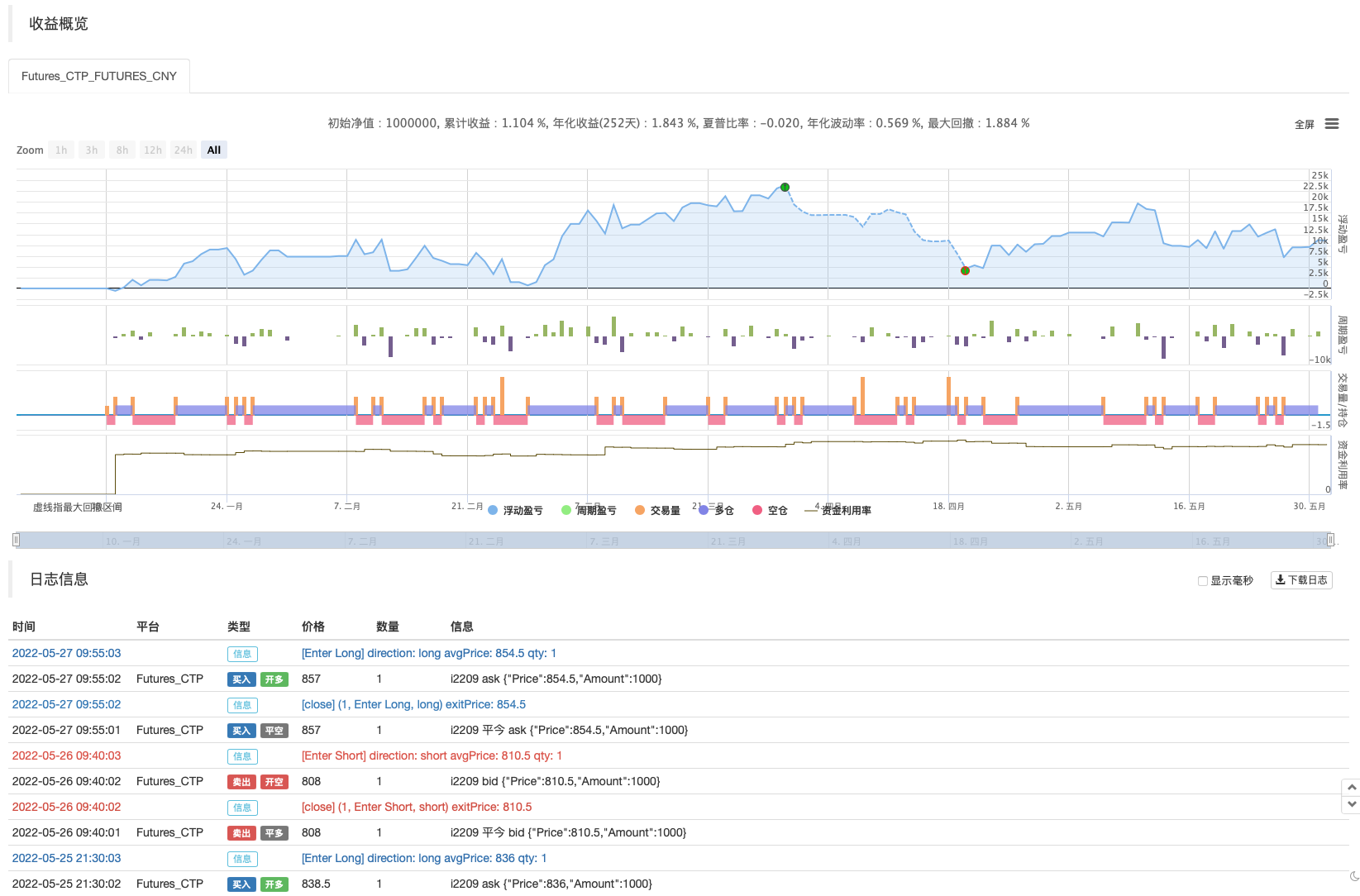Toggle the 浮动盈亏 legend series
Image resolution: width=1360 pixels, height=896 pixels.
click(x=516, y=510)
